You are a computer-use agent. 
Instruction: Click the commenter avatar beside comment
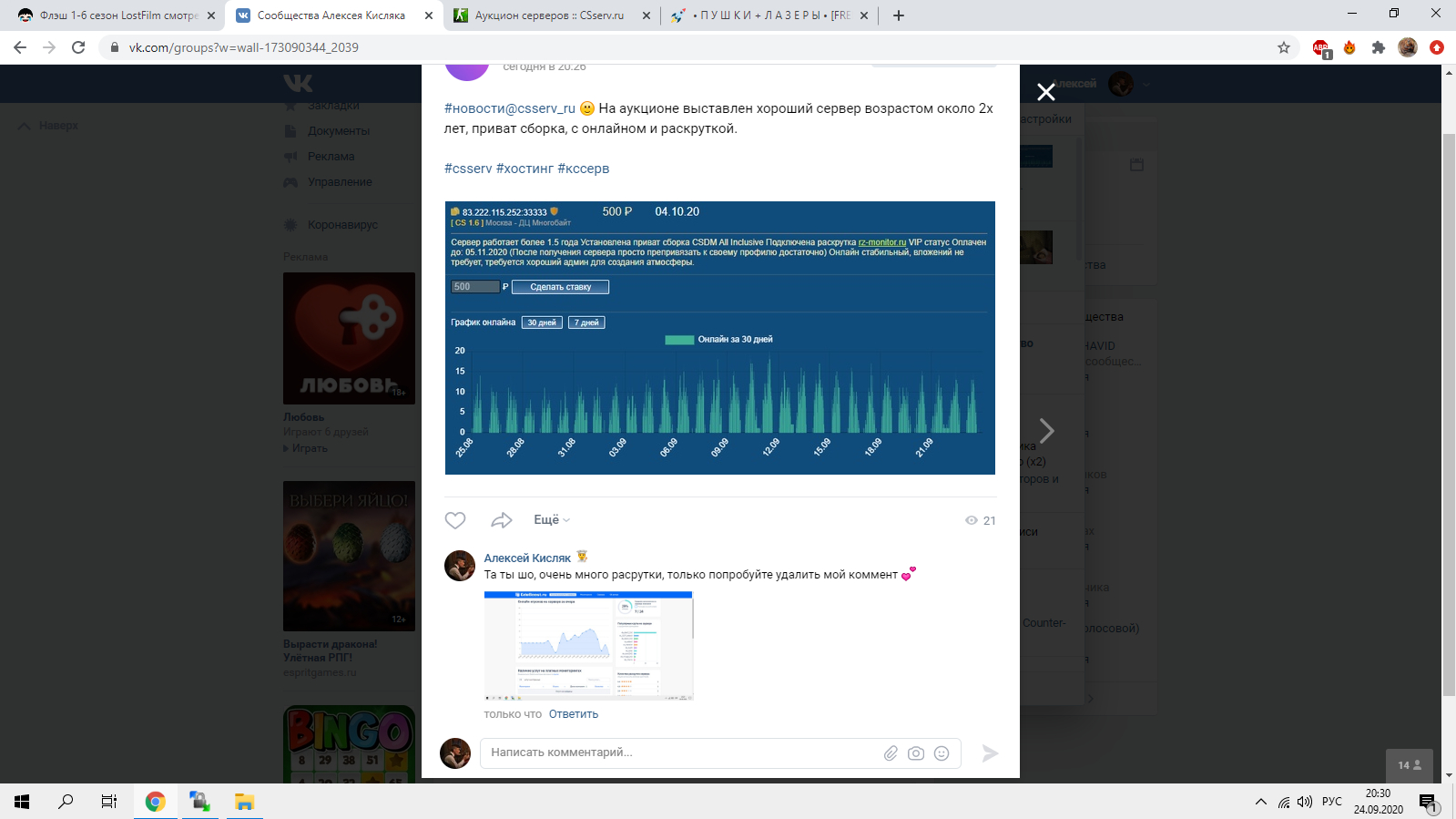pos(460,566)
